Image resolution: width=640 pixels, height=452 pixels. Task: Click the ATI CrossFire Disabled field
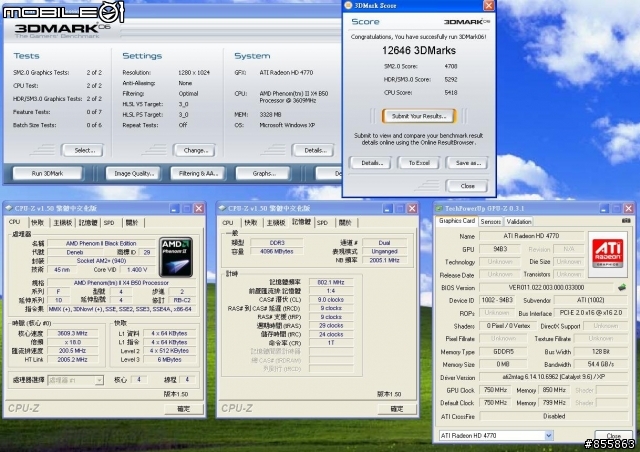pos(553,416)
